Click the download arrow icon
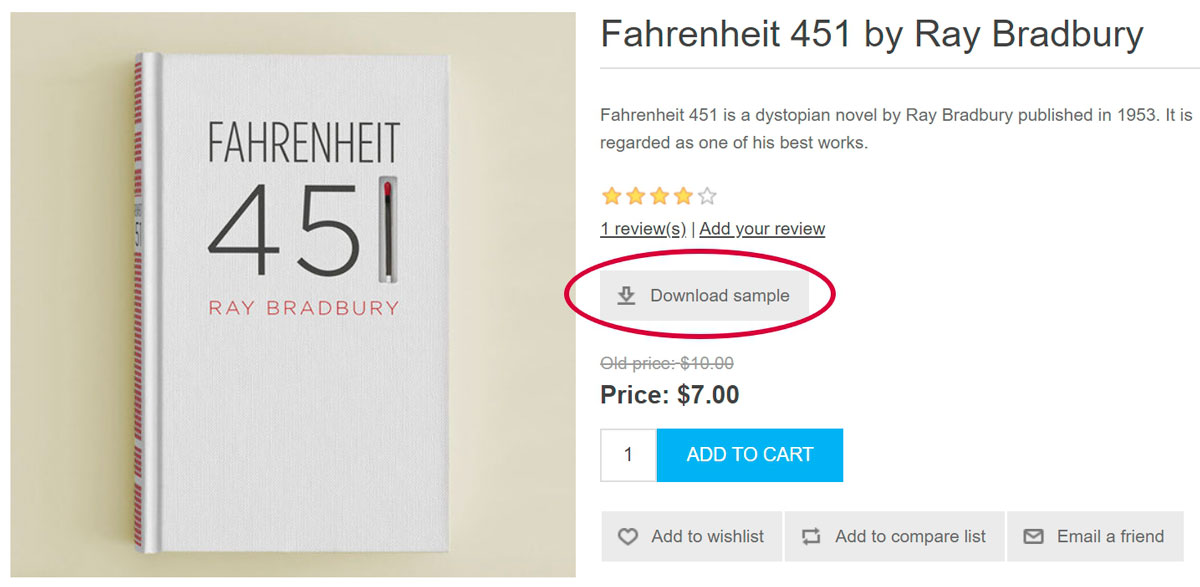Screen dimensions: 1200x587 click(626, 295)
